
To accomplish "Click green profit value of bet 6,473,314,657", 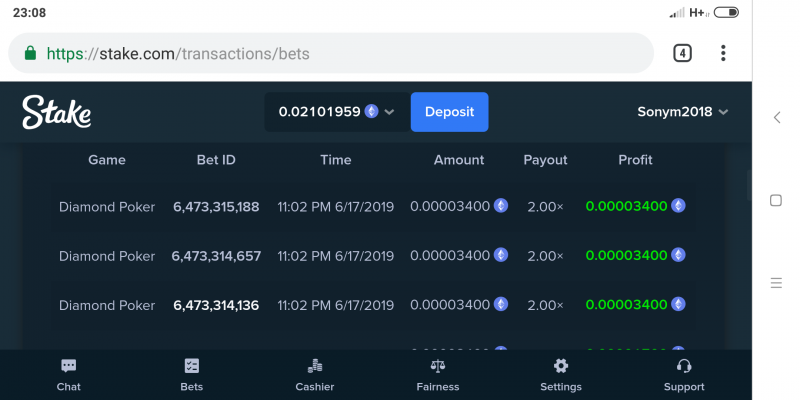I will (x=627, y=255).
